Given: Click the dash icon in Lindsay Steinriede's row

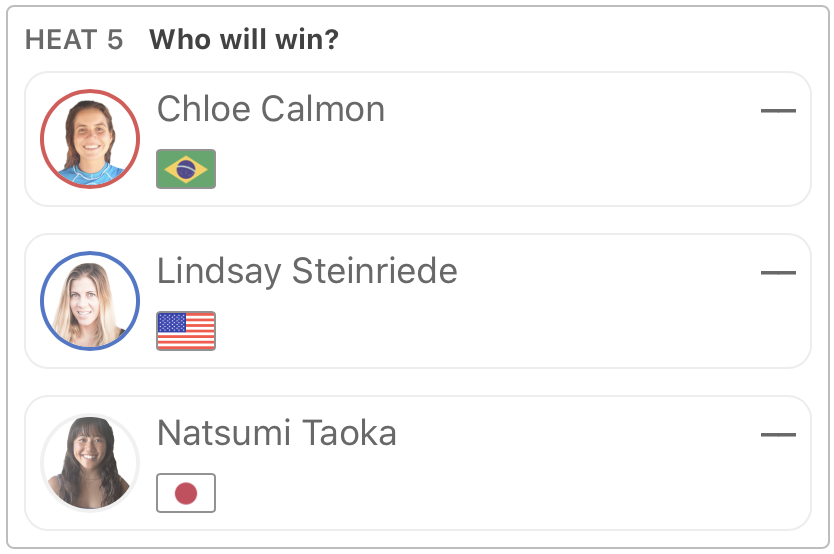Looking at the screenshot, I should point(778,273).
